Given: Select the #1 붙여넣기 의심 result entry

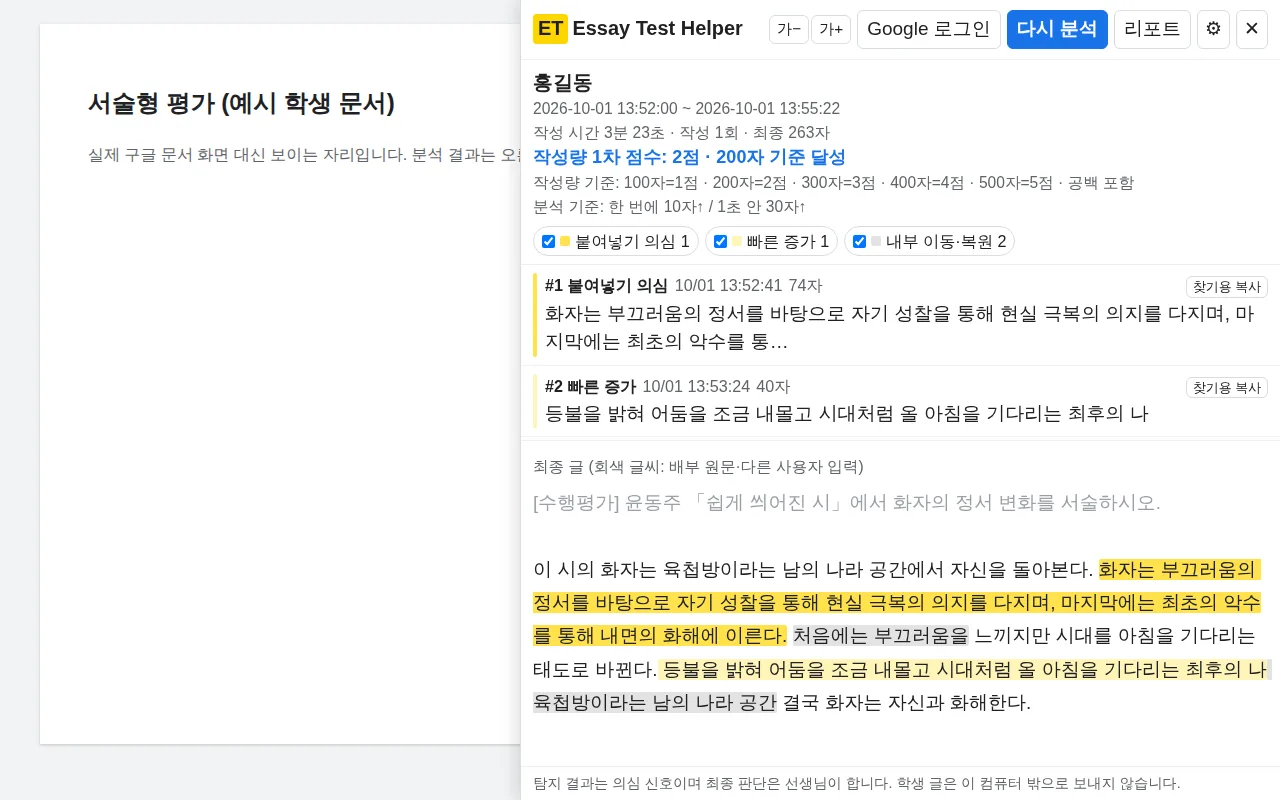Looking at the screenshot, I should click(x=900, y=314).
